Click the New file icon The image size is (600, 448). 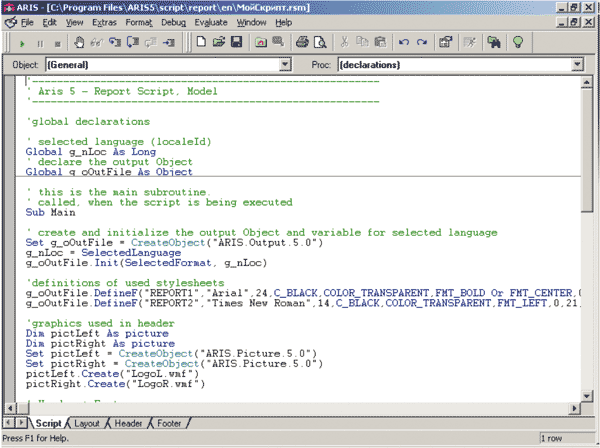pos(201,43)
